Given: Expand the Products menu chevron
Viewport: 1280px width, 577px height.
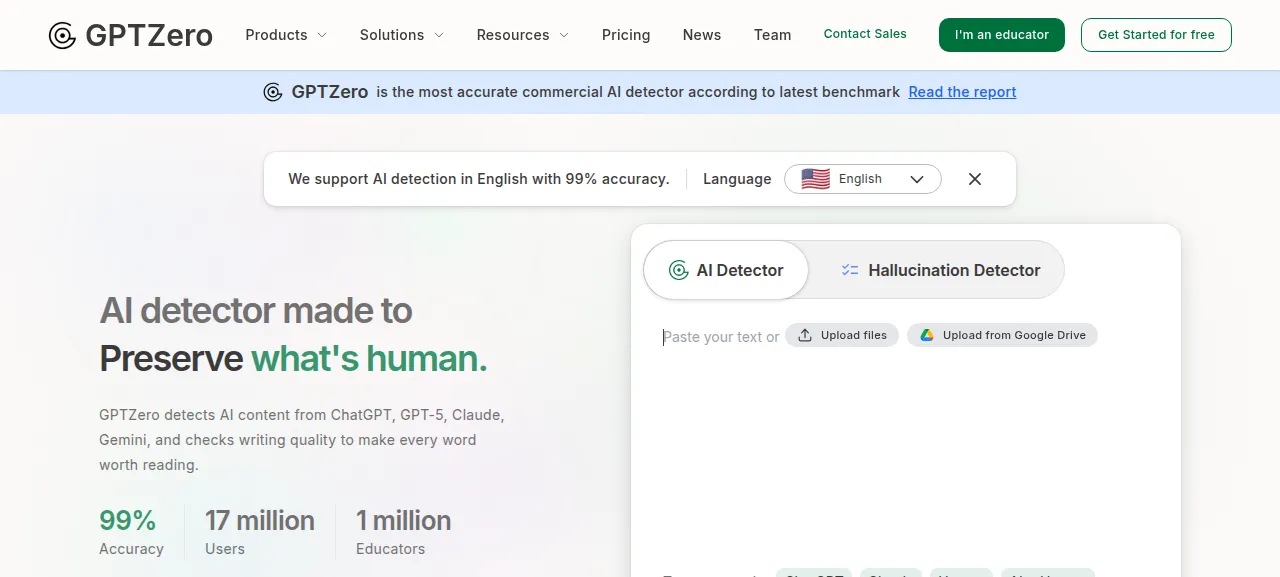Looking at the screenshot, I should [322, 35].
